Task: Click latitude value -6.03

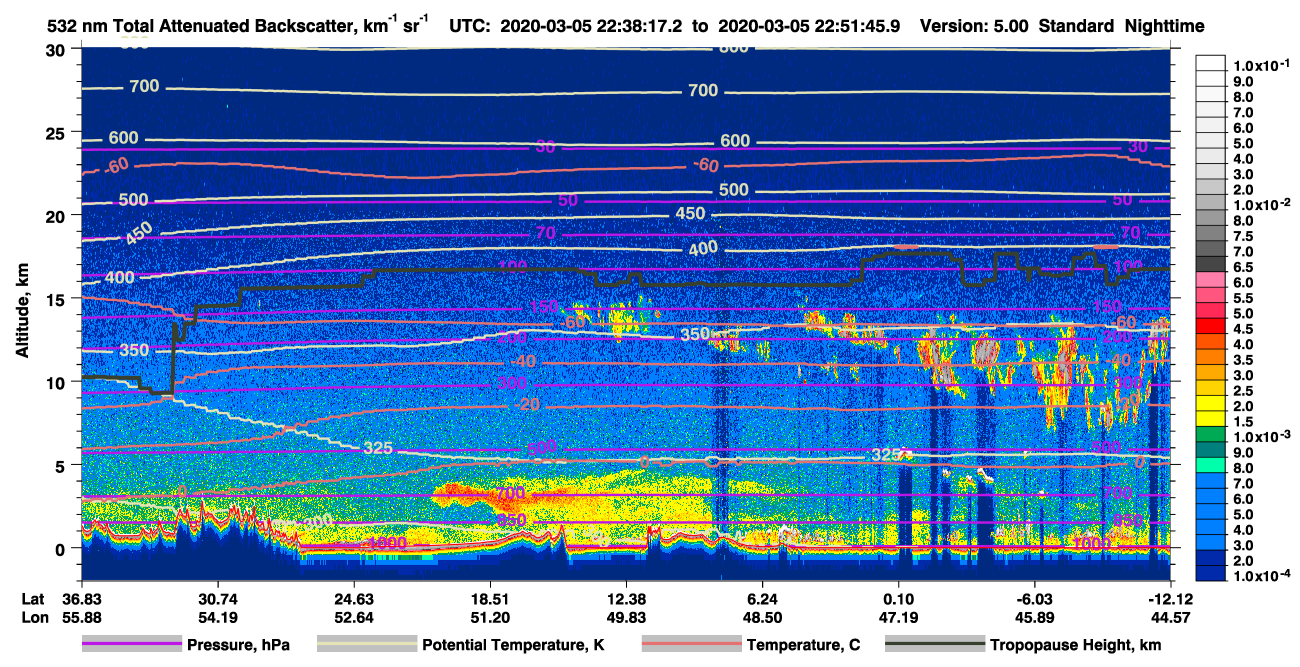Action: point(1033,600)
